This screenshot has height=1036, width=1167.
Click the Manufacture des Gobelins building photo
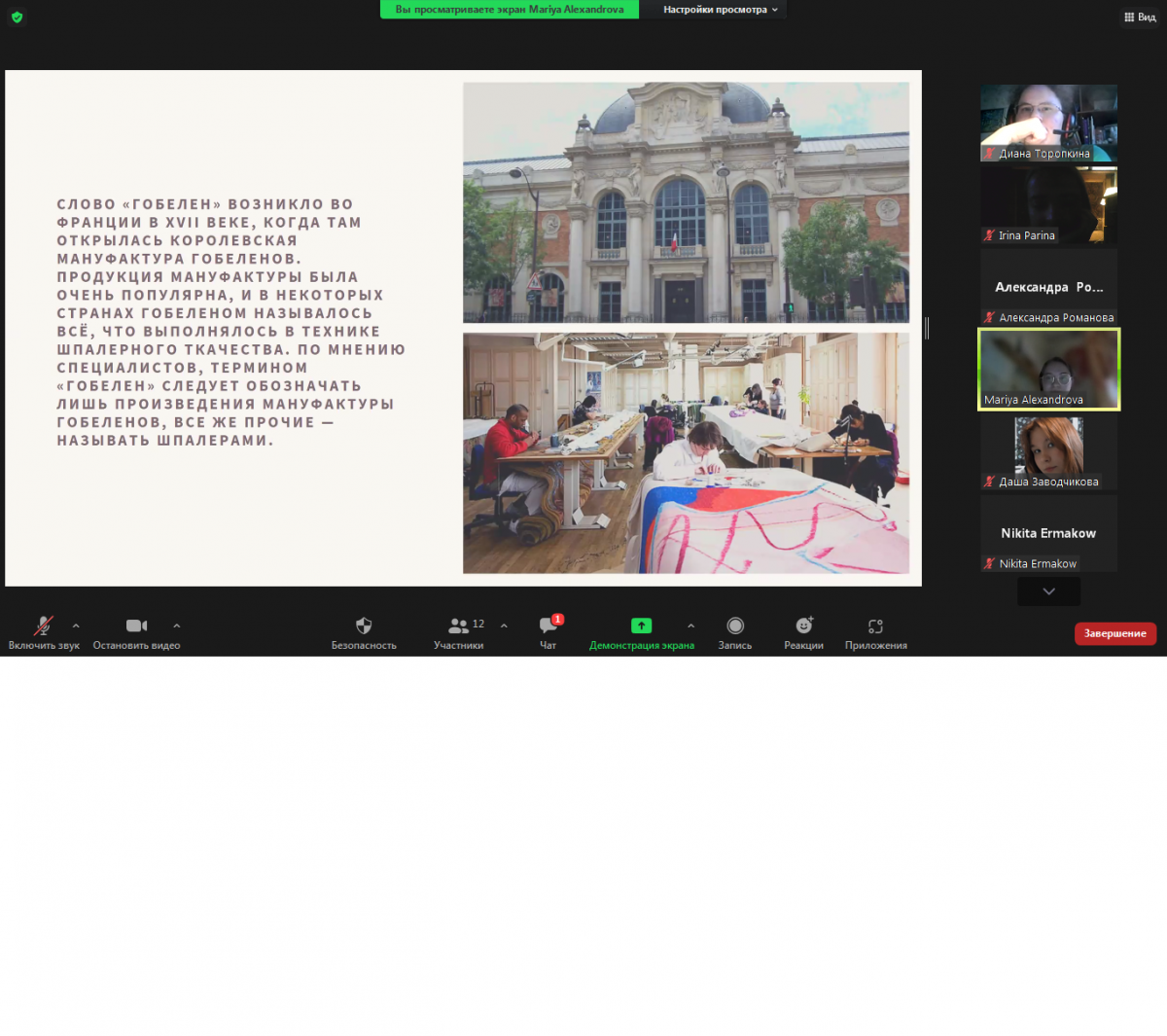(x=686, y=202)
